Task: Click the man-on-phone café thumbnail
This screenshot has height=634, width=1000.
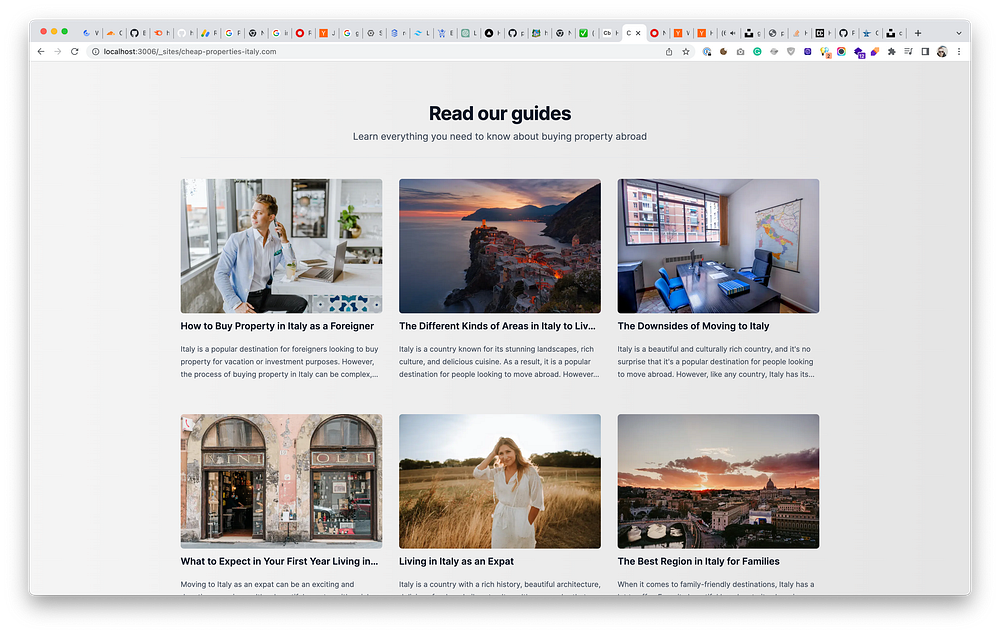Action: [281, 246]
